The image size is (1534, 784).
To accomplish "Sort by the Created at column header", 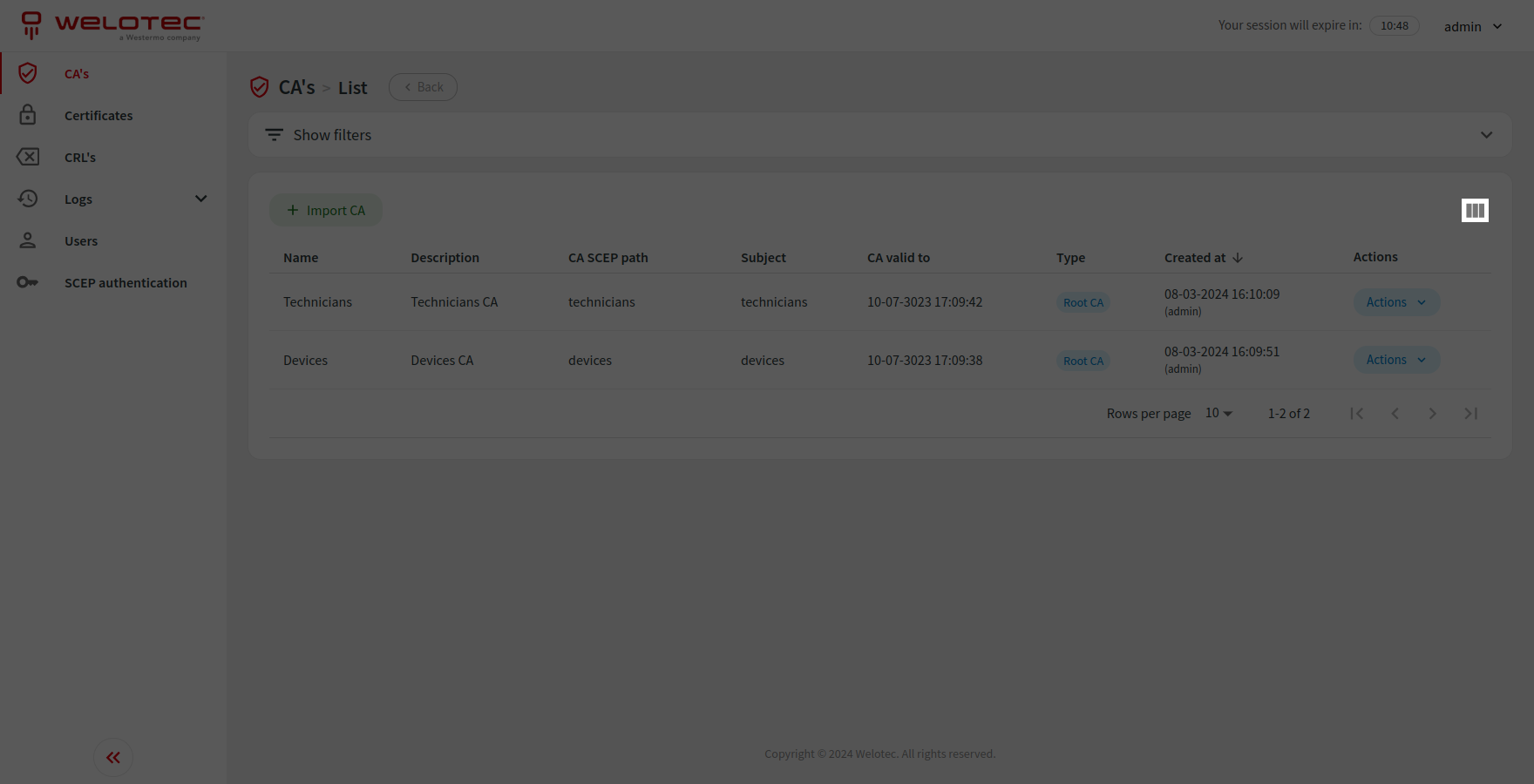I will point(1195,258).
